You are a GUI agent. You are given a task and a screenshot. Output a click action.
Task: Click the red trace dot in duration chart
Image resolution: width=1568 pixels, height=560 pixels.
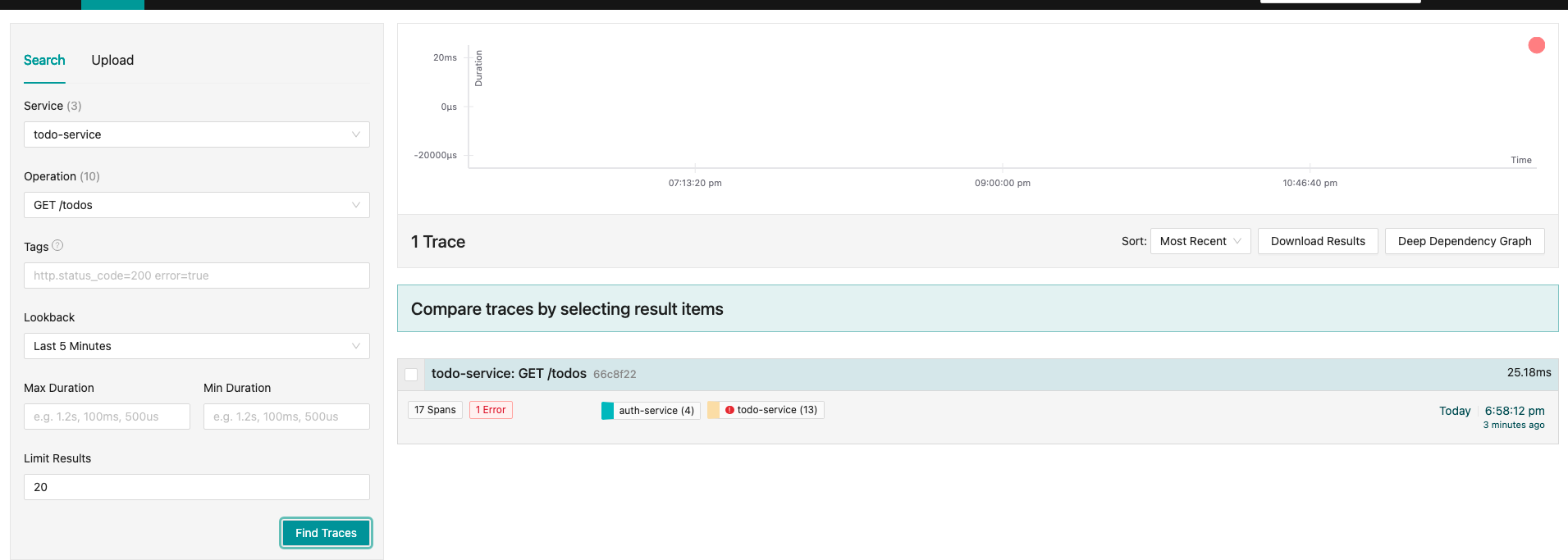click(1536, 45)
